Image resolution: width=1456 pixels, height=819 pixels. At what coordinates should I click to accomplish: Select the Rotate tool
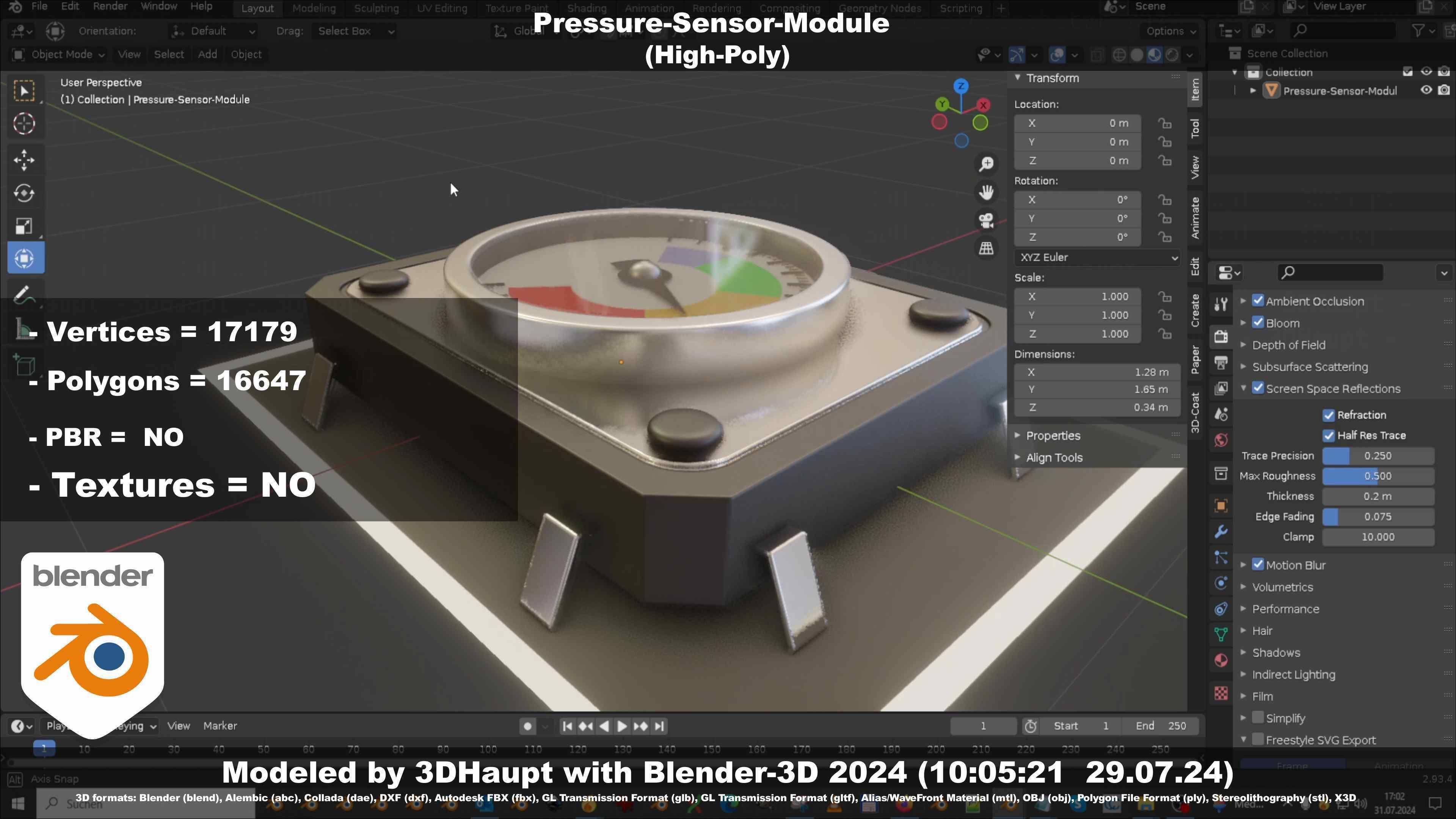(24, 193)
